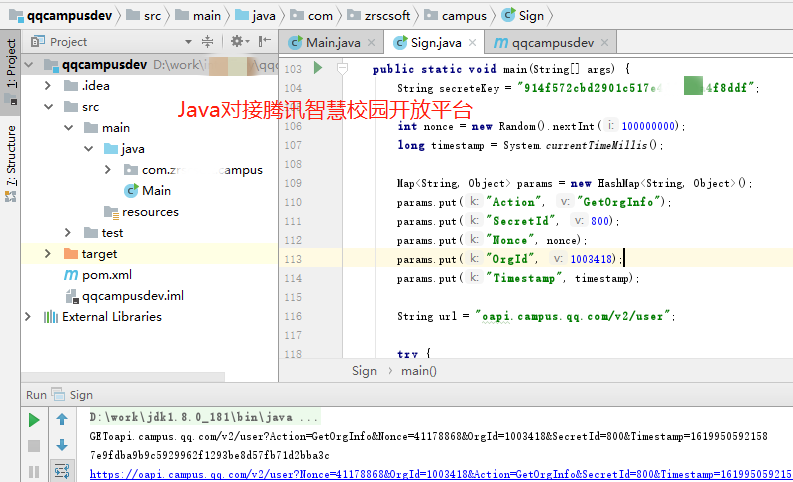Click java in the navigation breadcrumb

256,16
